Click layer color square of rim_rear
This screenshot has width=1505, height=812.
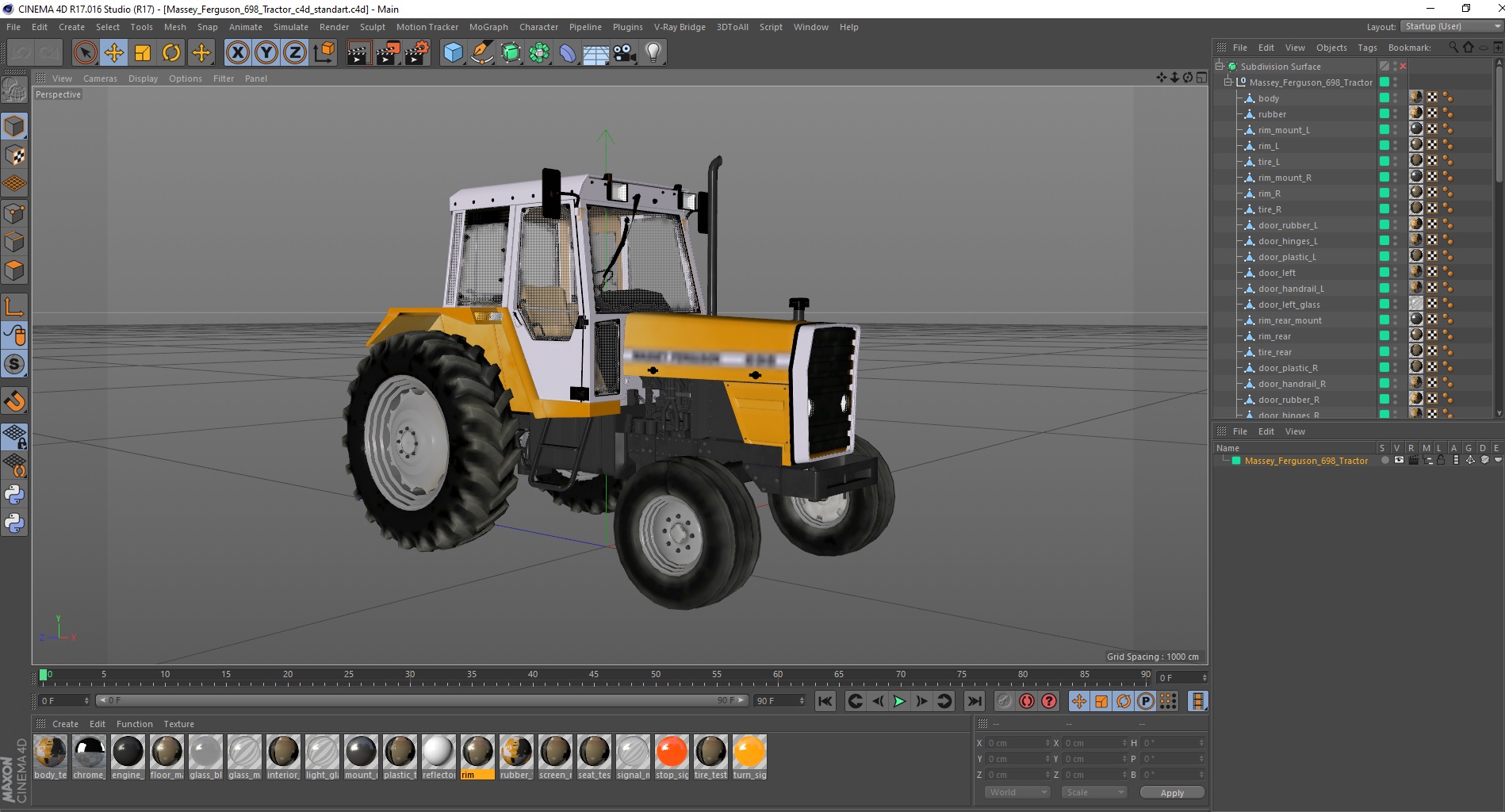(1384, 336)
